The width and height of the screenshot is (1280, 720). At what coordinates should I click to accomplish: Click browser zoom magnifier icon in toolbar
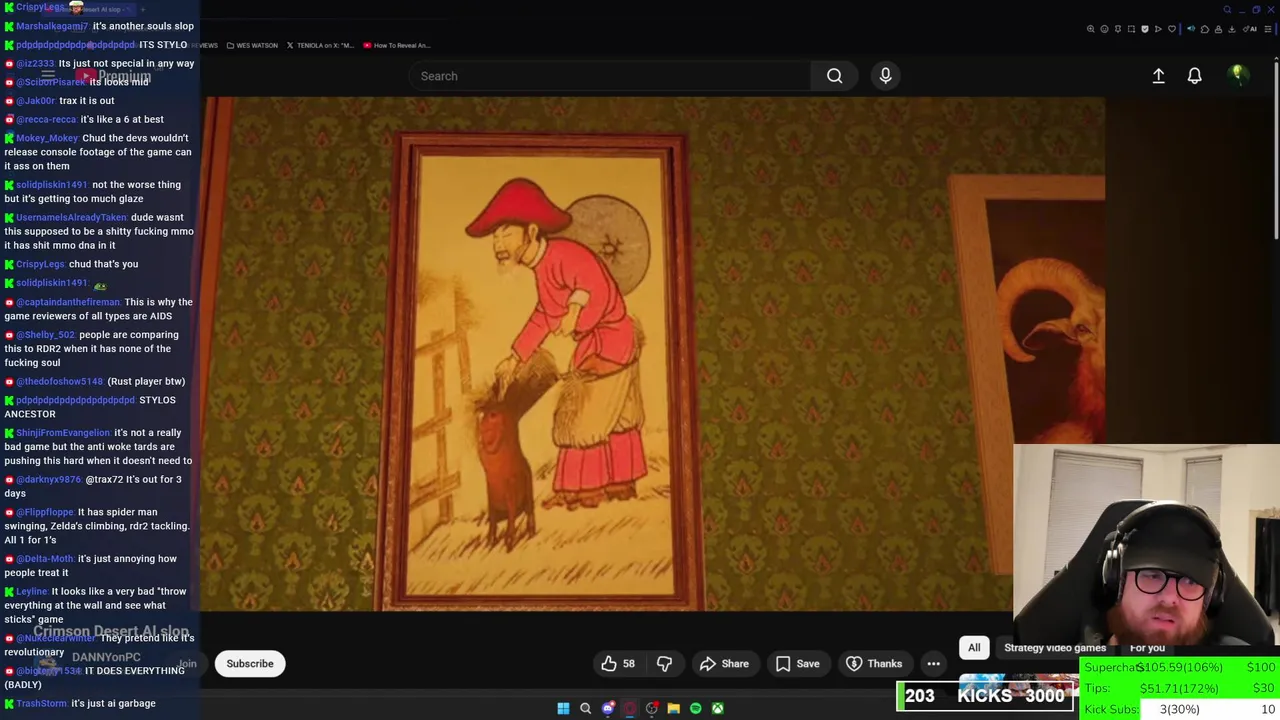click(1091, 29)
